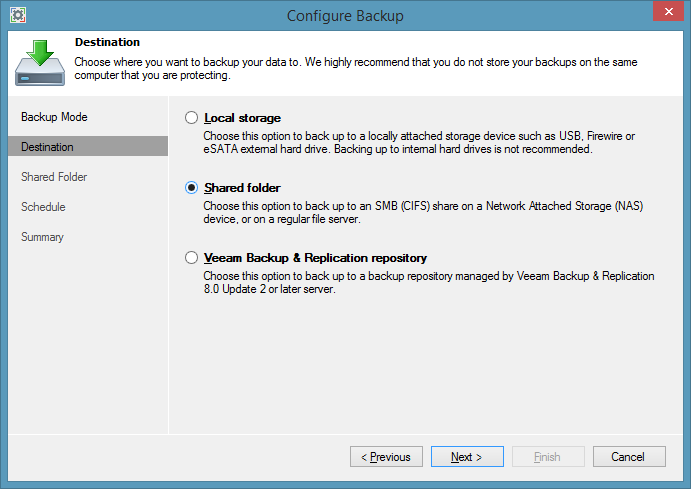Go to the Backup Mode step
Screen dimensions: 691x489
click(54, 117)
